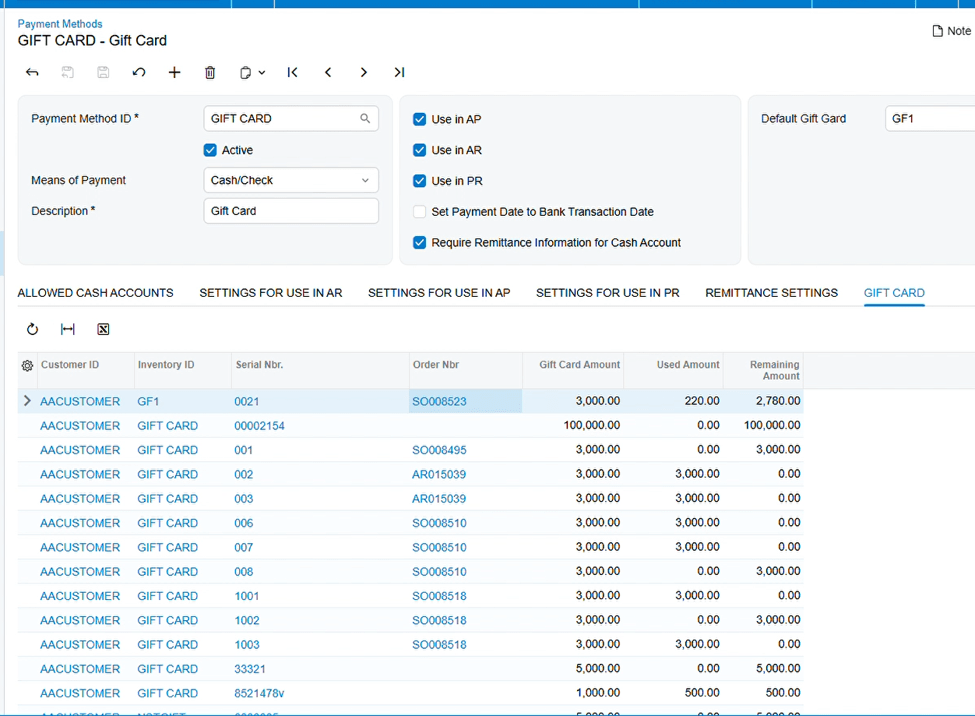Sort by the Gift Card Amount column header
975x716 pixels.
click(x=580, y=365)
